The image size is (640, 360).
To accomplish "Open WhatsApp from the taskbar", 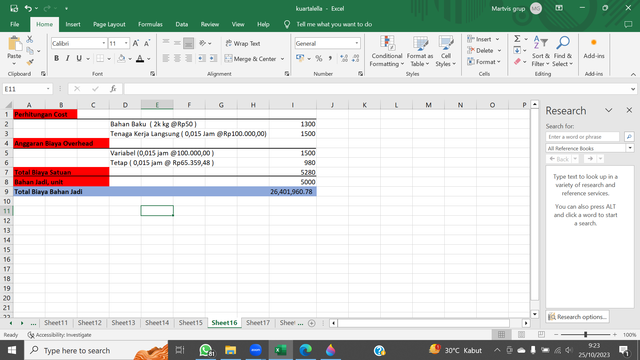I will (206, 350).
